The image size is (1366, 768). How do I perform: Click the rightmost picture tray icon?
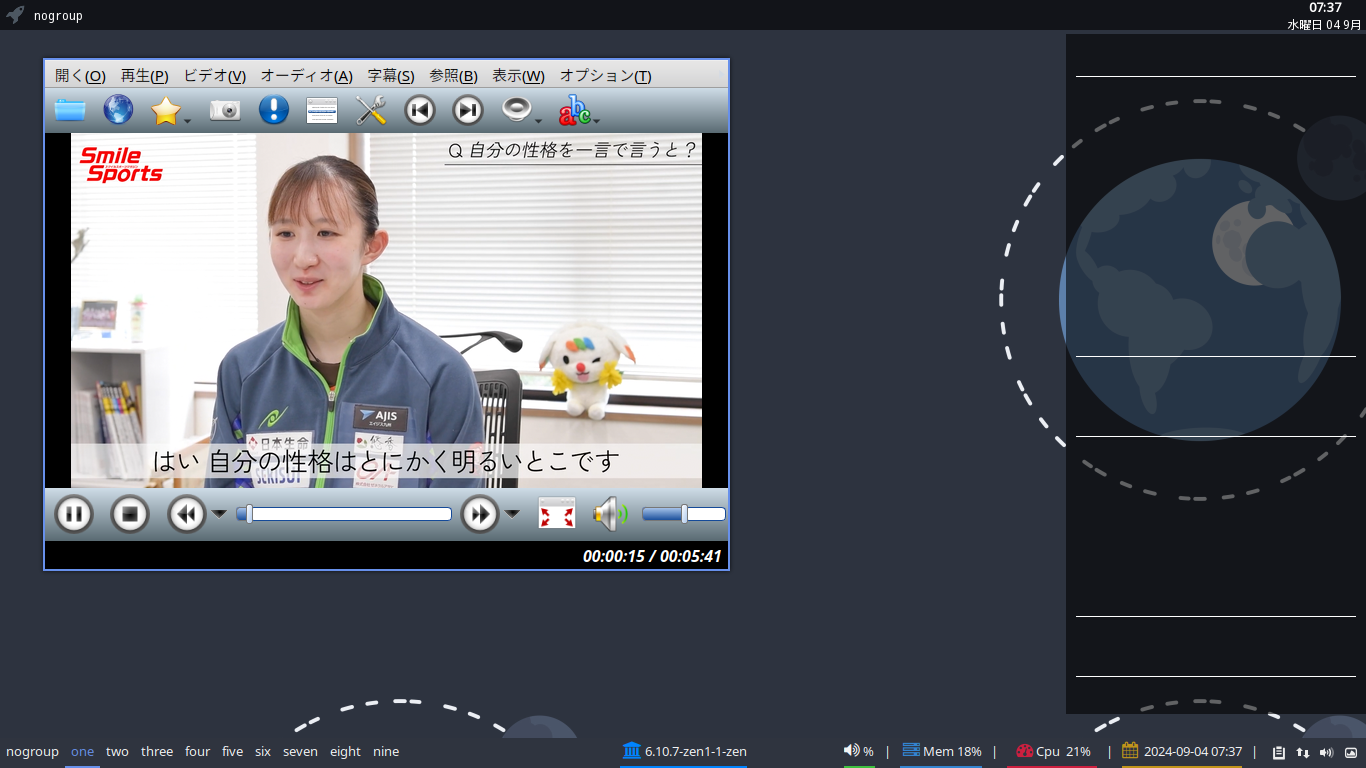point(1351,752)
